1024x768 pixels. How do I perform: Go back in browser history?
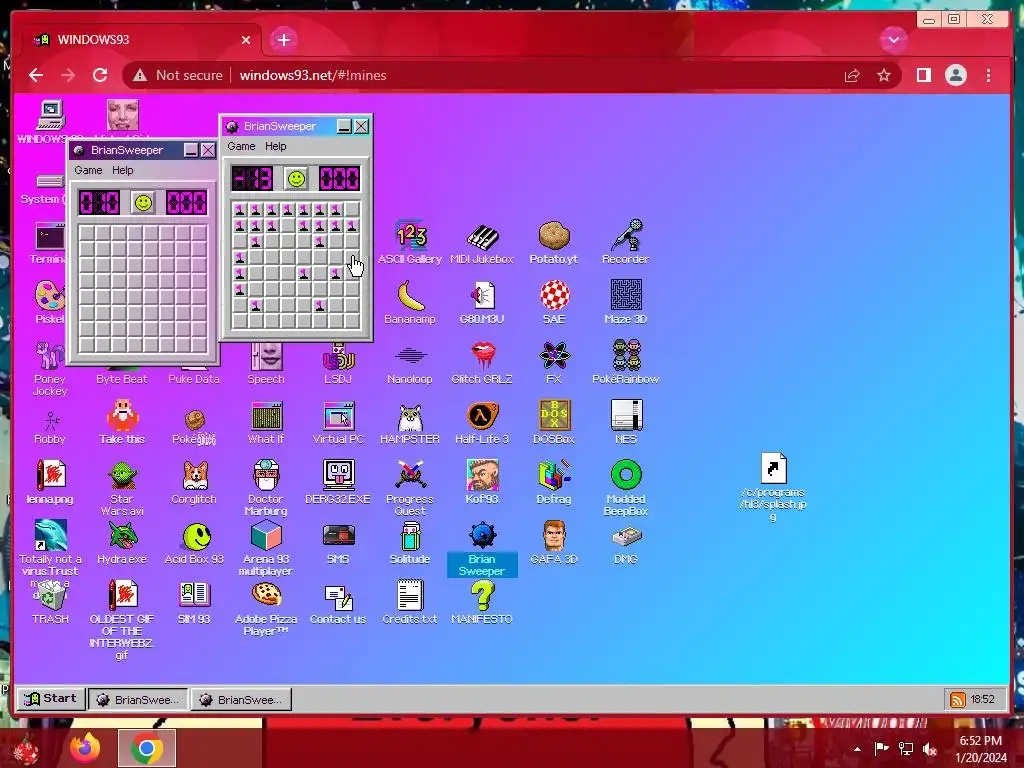pos(36,76)
